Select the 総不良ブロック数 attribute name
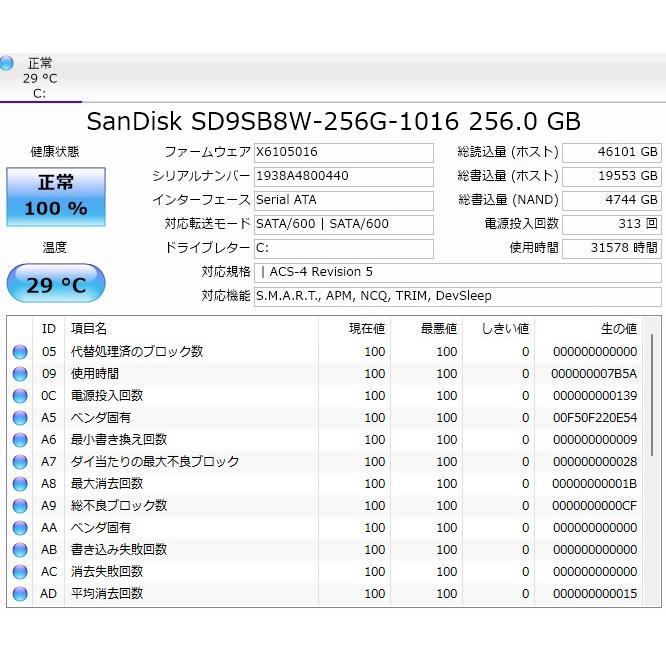Image resolution: width=666 pixels, height=666 pixels. coord(119,505)
